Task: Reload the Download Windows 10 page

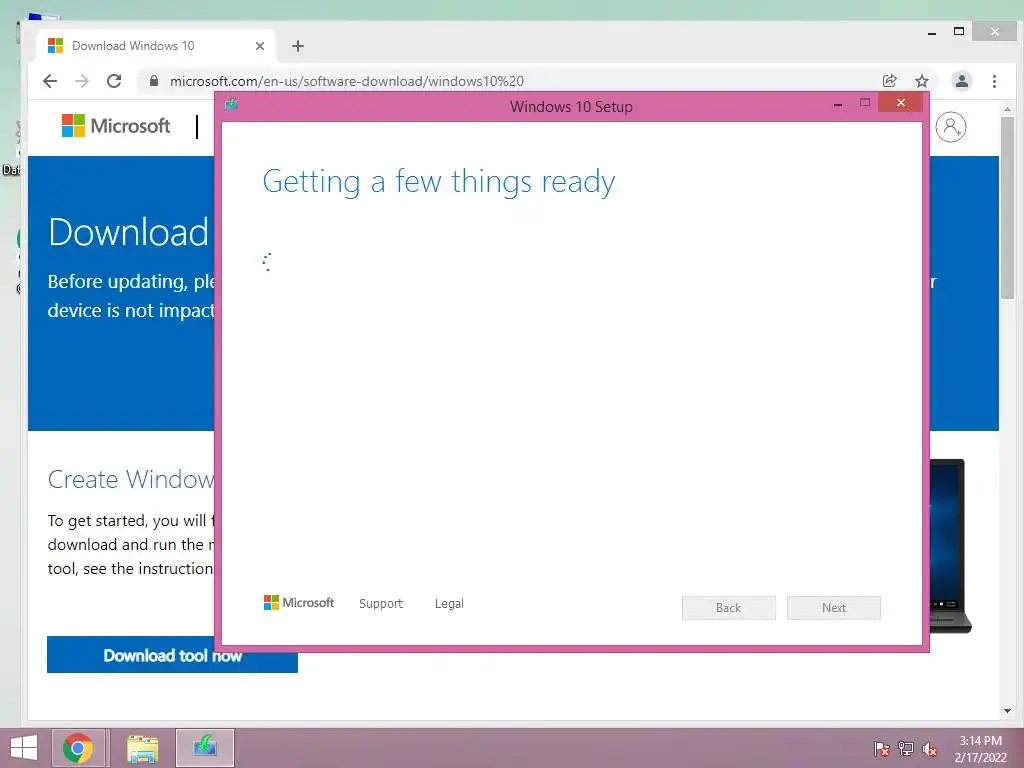Action: click(114, 81)
